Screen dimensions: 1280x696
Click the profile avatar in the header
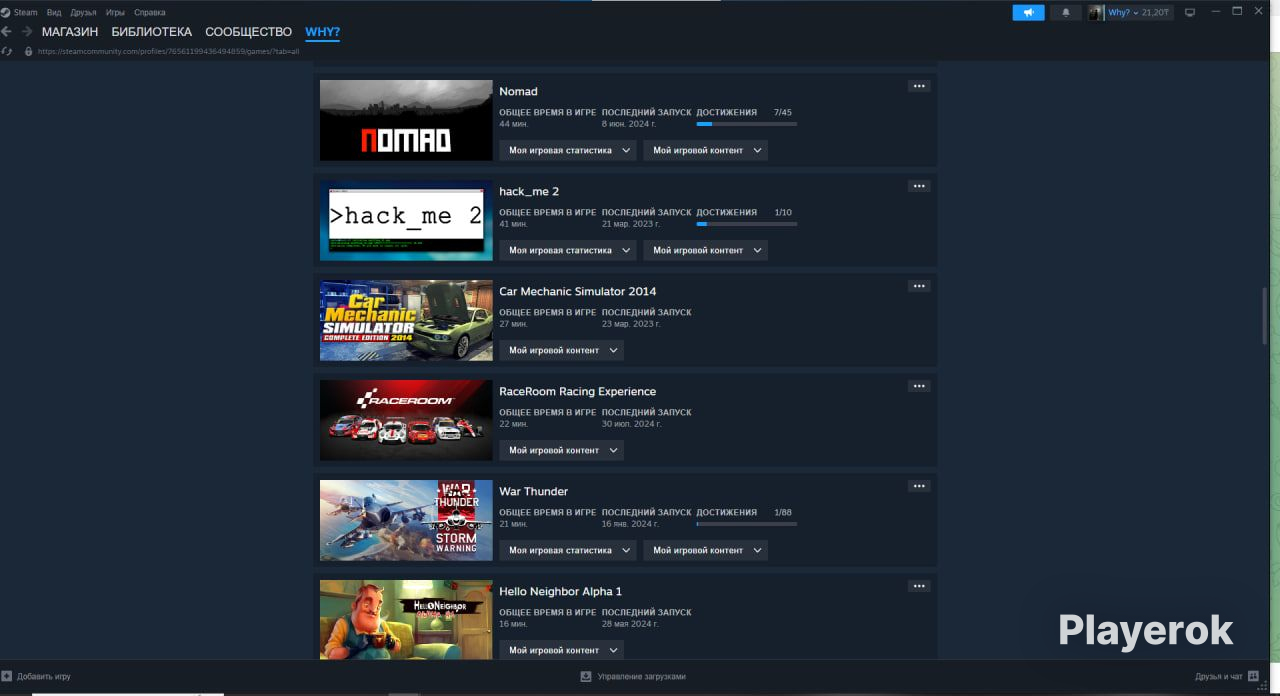point(1096,13)
